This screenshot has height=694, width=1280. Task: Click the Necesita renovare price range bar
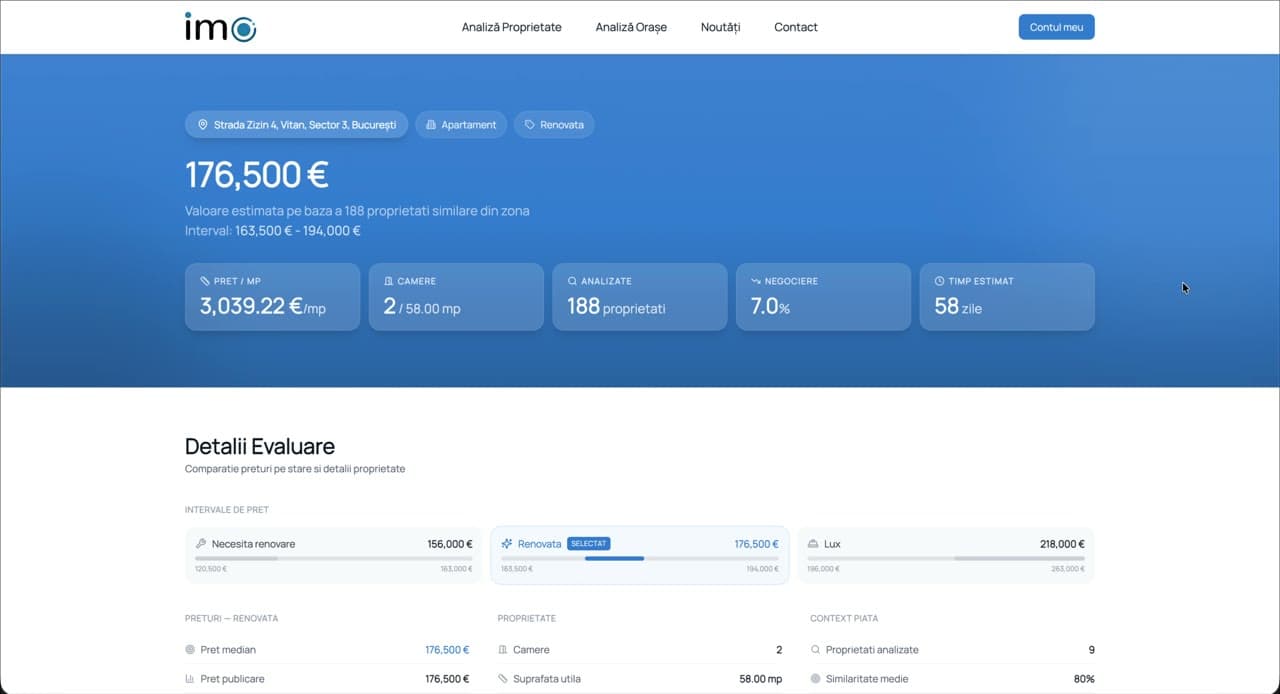pyautogui.click(x=334, y=558)
